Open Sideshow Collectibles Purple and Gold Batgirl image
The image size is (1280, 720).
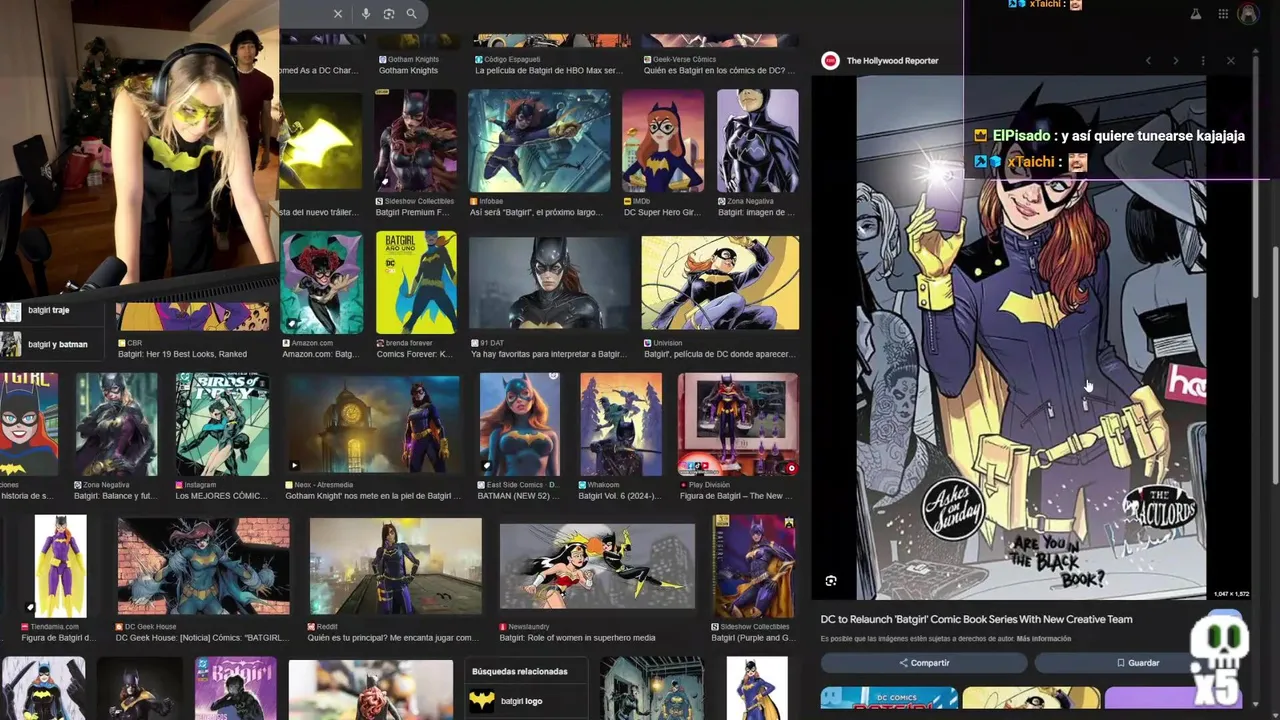coord(754,566)
